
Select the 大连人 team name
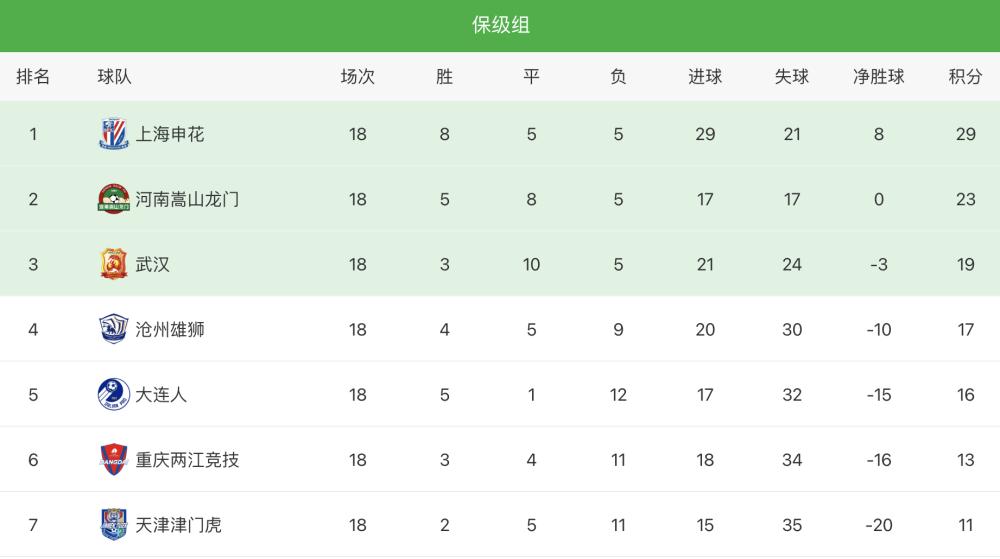161,395
